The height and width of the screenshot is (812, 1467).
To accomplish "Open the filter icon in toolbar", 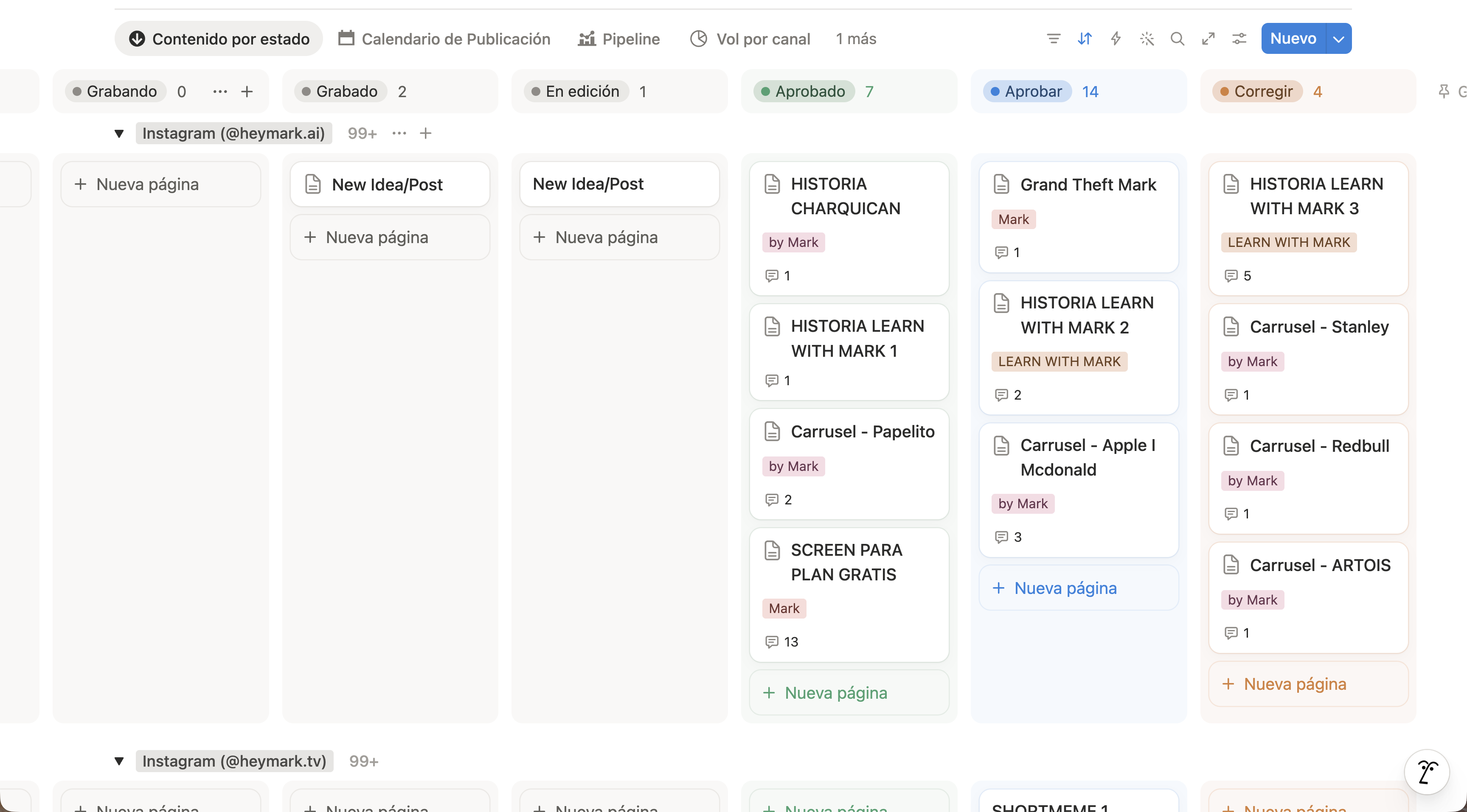I will tap(1054, 39).
